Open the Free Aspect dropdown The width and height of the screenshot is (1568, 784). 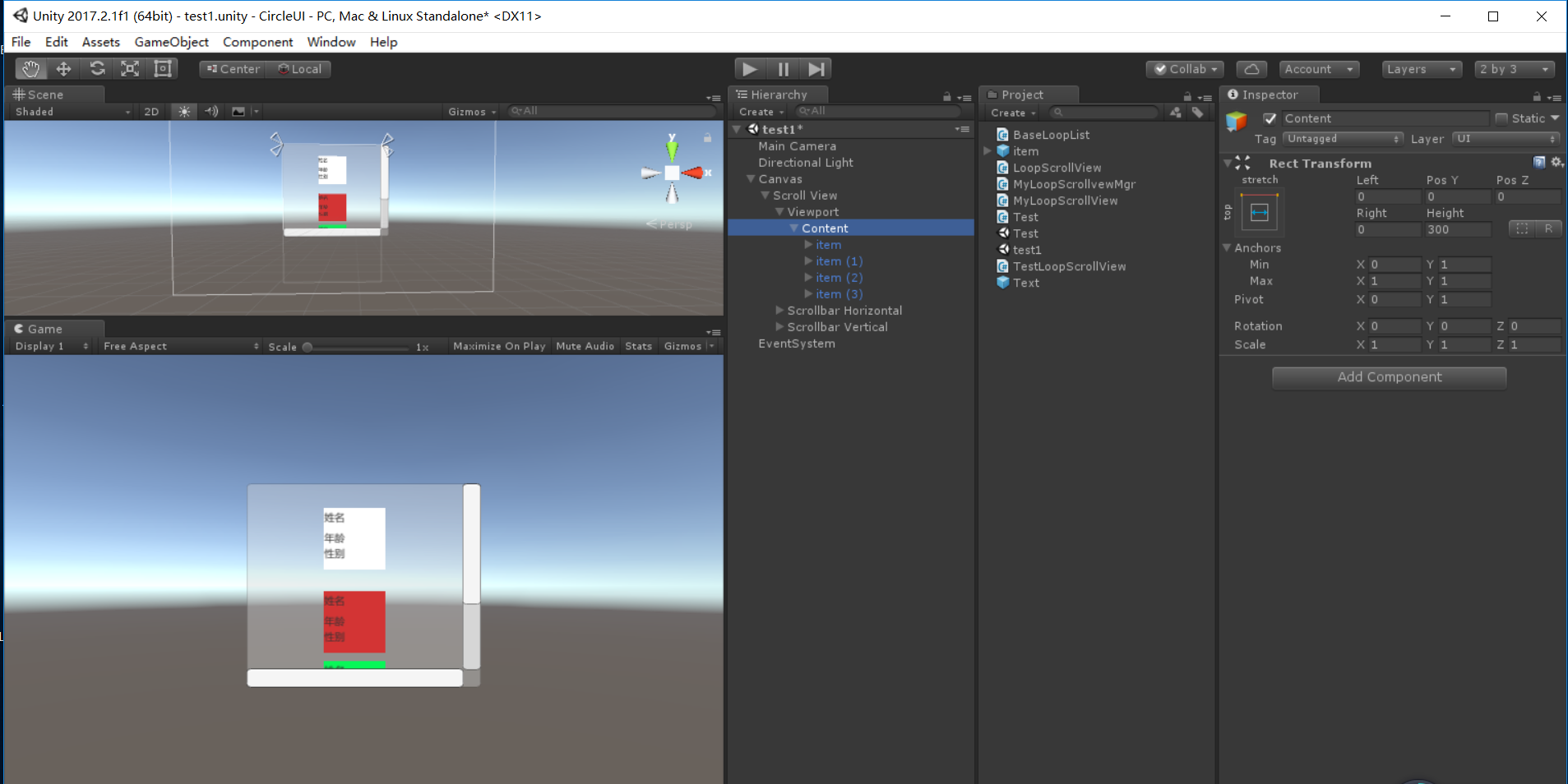point(181,346)
